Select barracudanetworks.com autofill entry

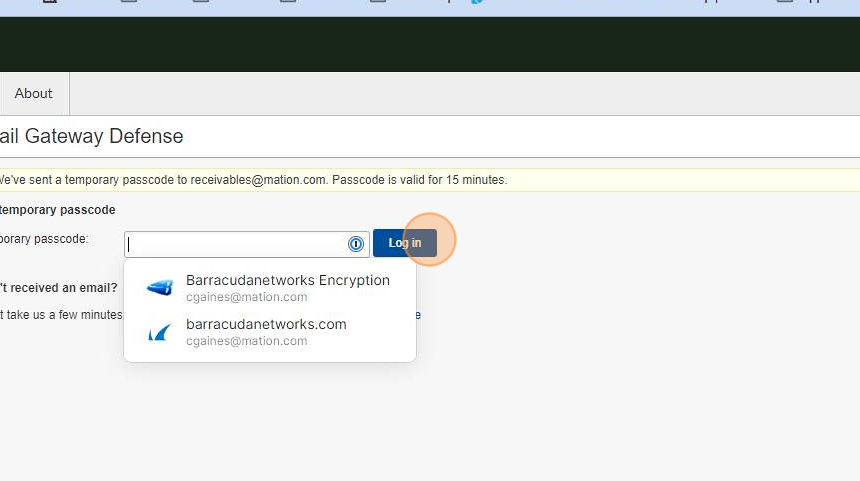(270, 332)
